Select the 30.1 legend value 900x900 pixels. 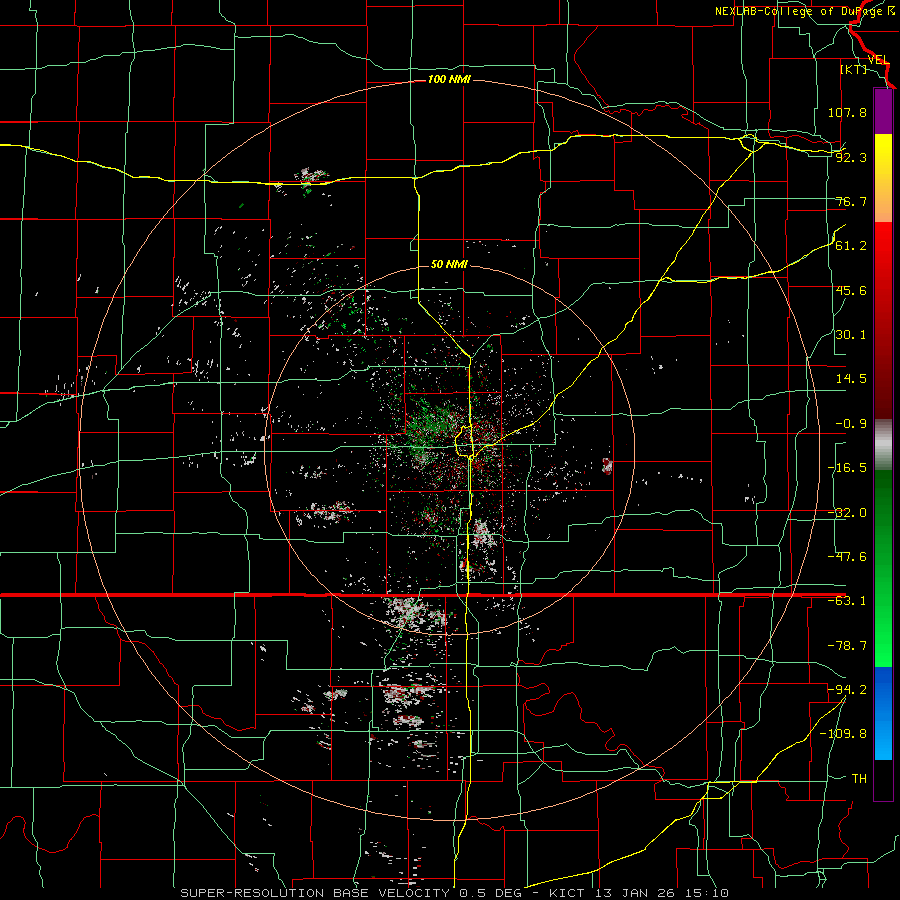(851, 335)
